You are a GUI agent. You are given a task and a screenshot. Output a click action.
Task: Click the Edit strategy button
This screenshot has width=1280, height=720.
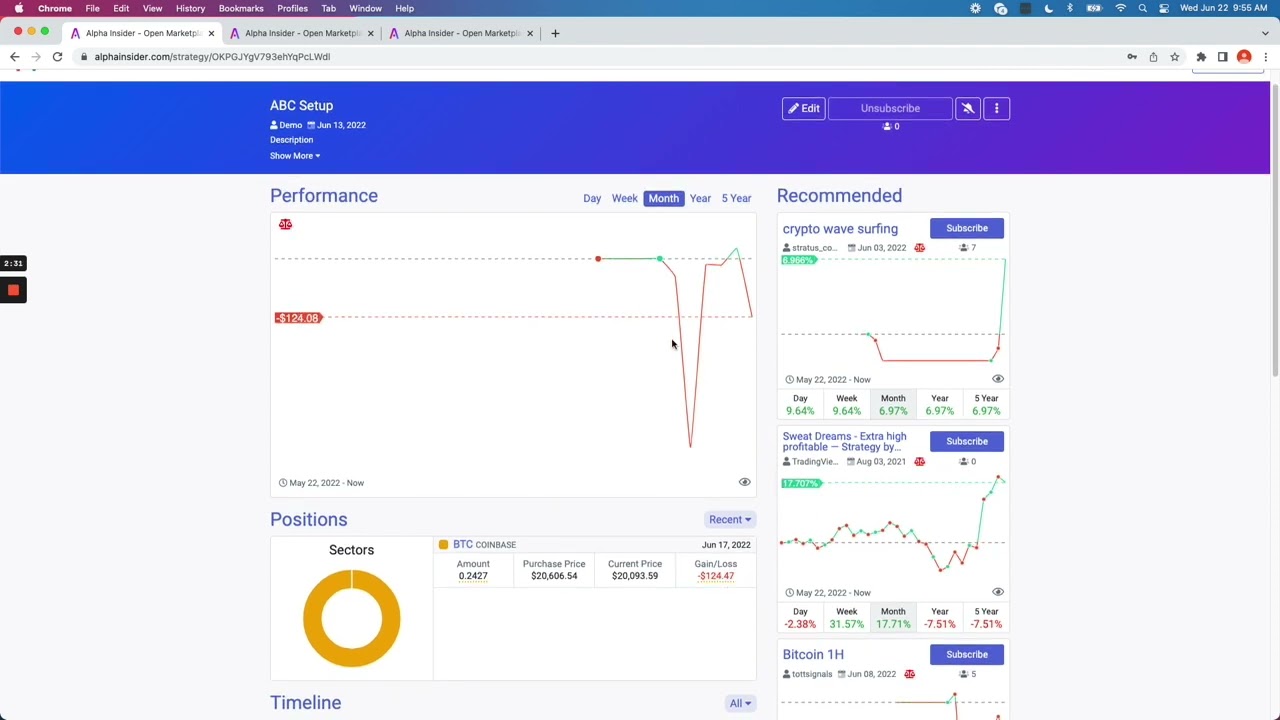(803, 108)
